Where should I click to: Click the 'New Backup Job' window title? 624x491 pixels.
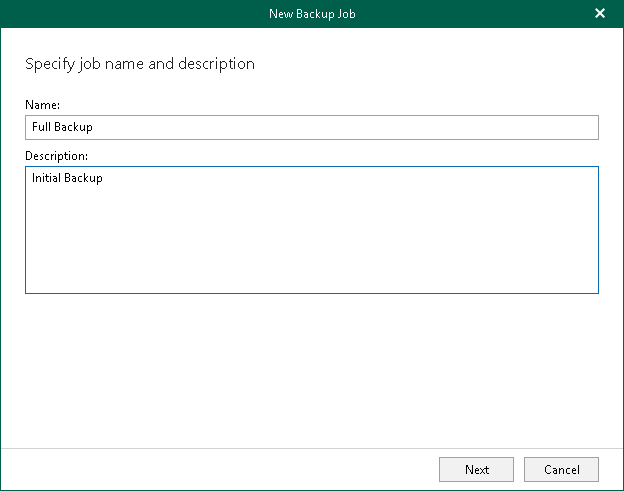(311, 13)
